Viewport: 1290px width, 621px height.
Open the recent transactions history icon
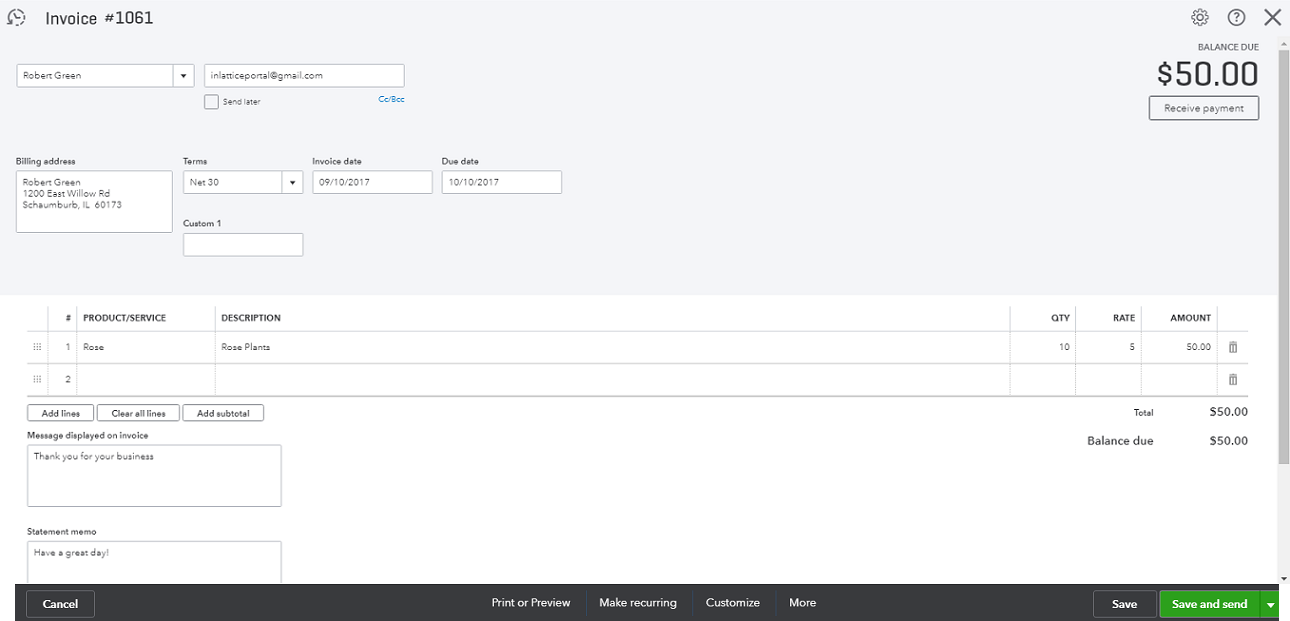16,18
